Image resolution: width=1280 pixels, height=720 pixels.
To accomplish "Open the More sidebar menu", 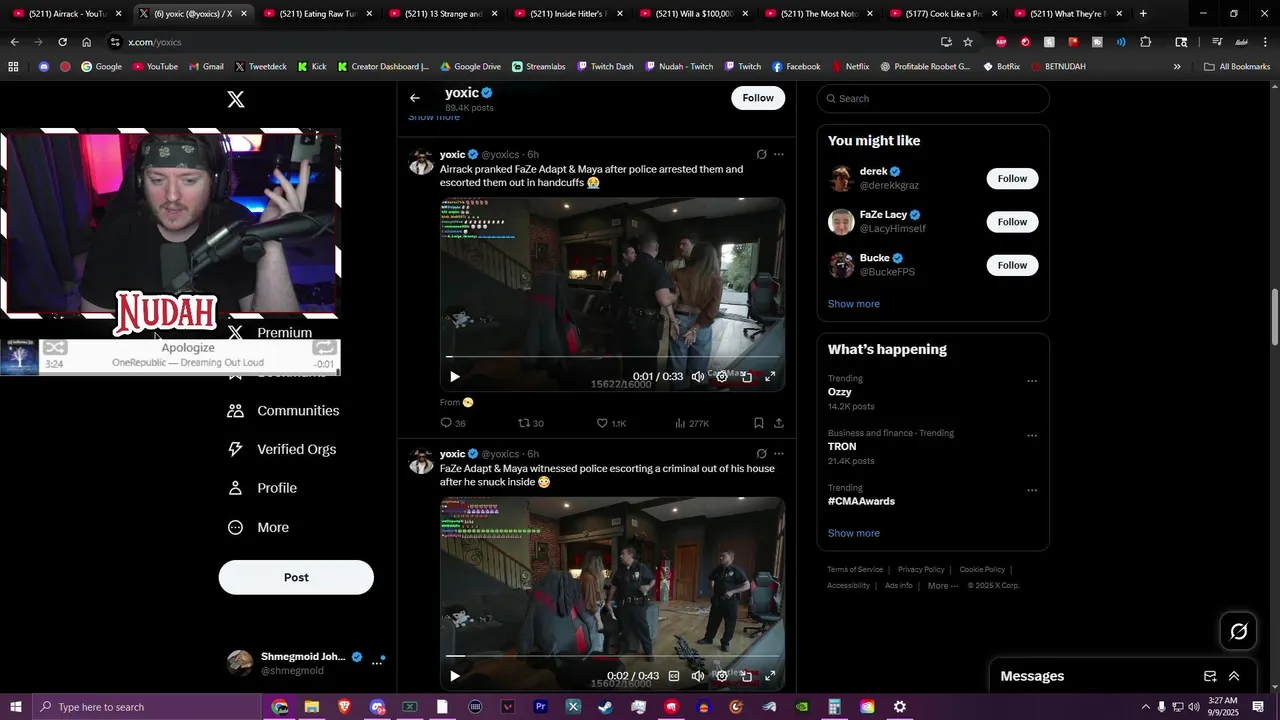I will click(x=258, y=528).
